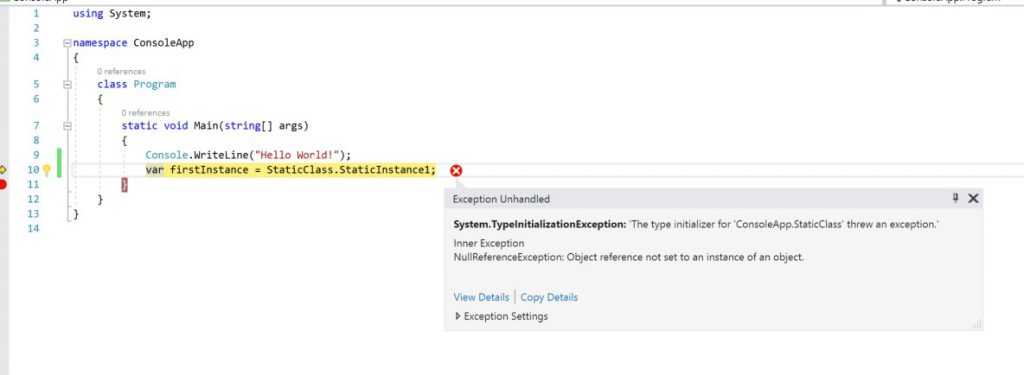1024x375 pixels.
Task: Click '0 references' above Main method
Action: tap(146, 112)
